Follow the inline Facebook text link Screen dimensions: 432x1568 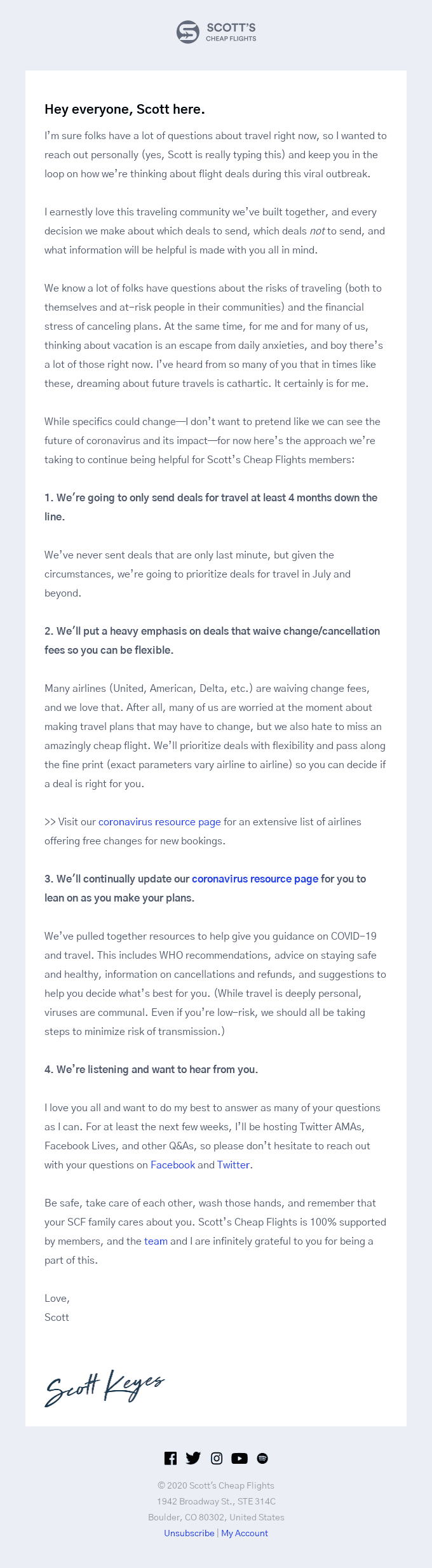coord(173,1165)
